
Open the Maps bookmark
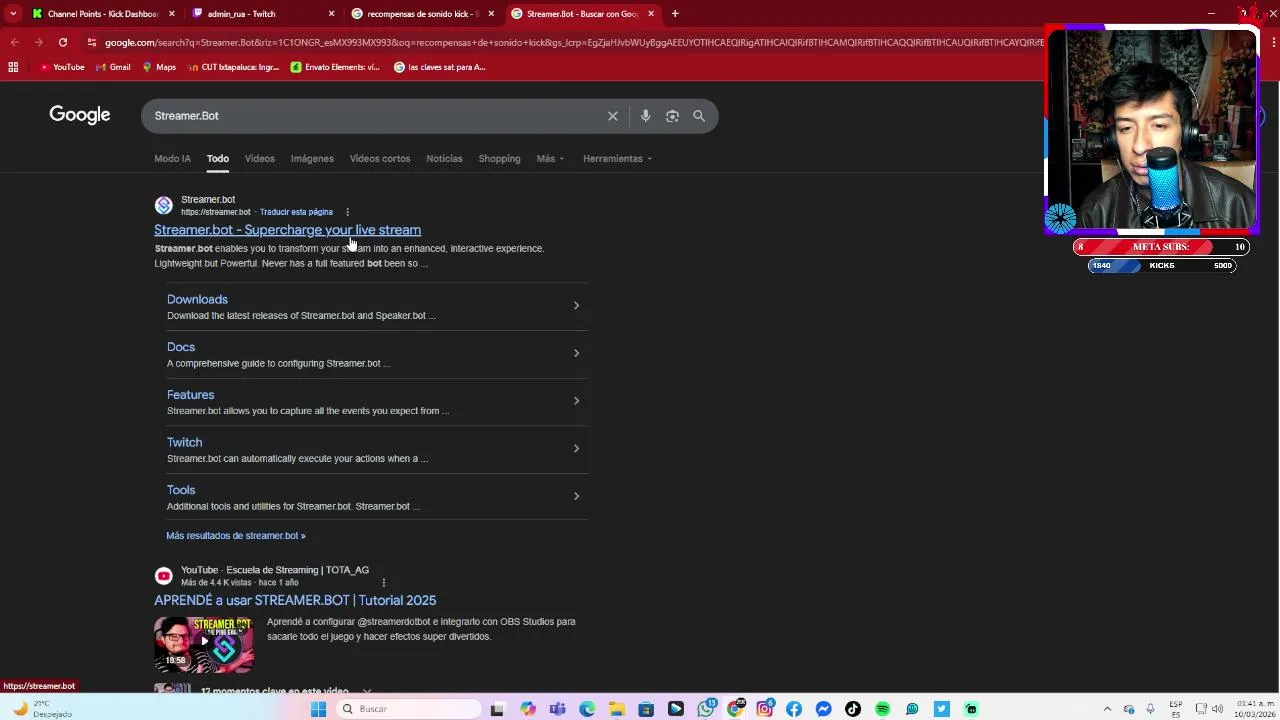(159, 67)
